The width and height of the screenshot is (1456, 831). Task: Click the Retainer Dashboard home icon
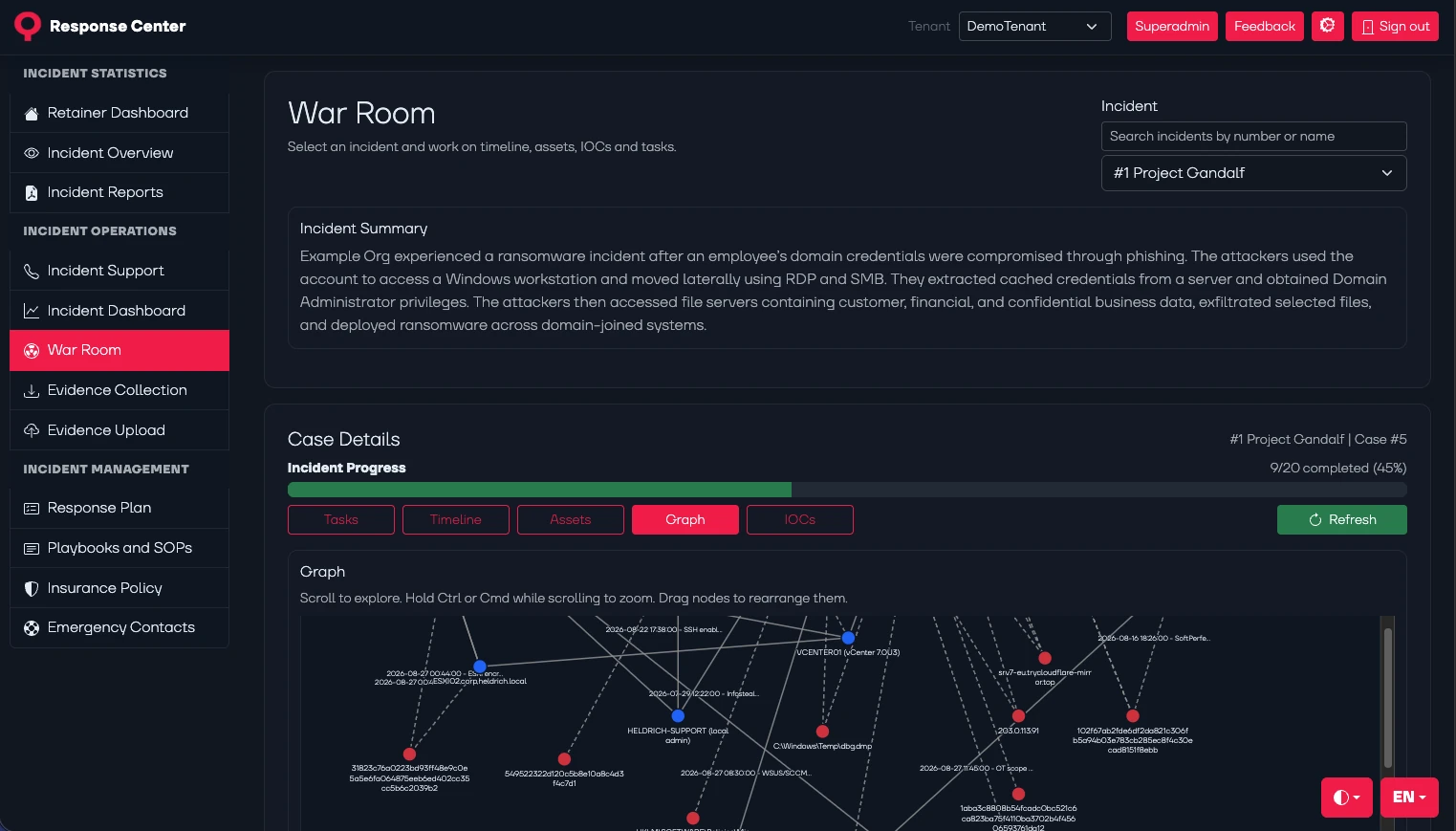(x=32, y=113)
